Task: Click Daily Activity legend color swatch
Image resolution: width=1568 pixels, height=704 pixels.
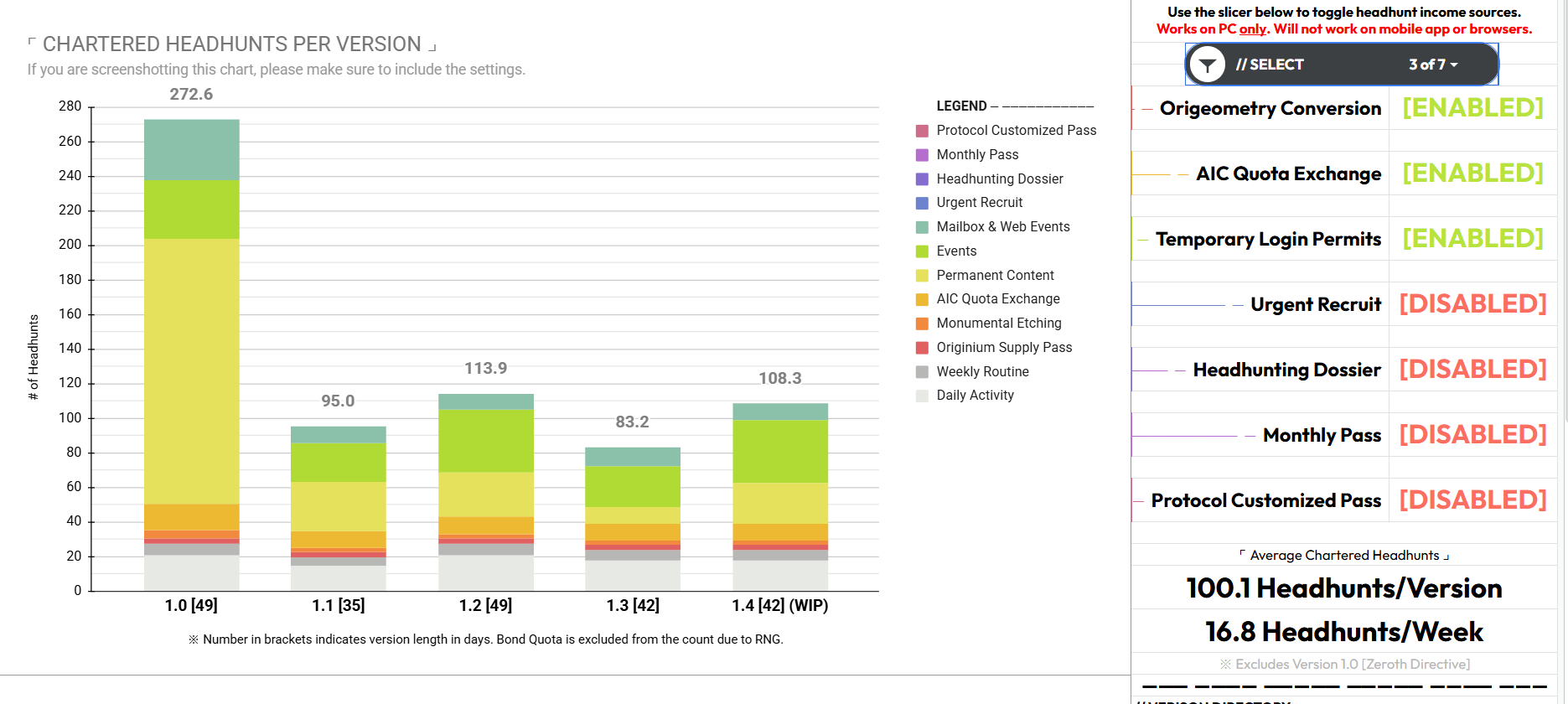Action: pos(922,396)
